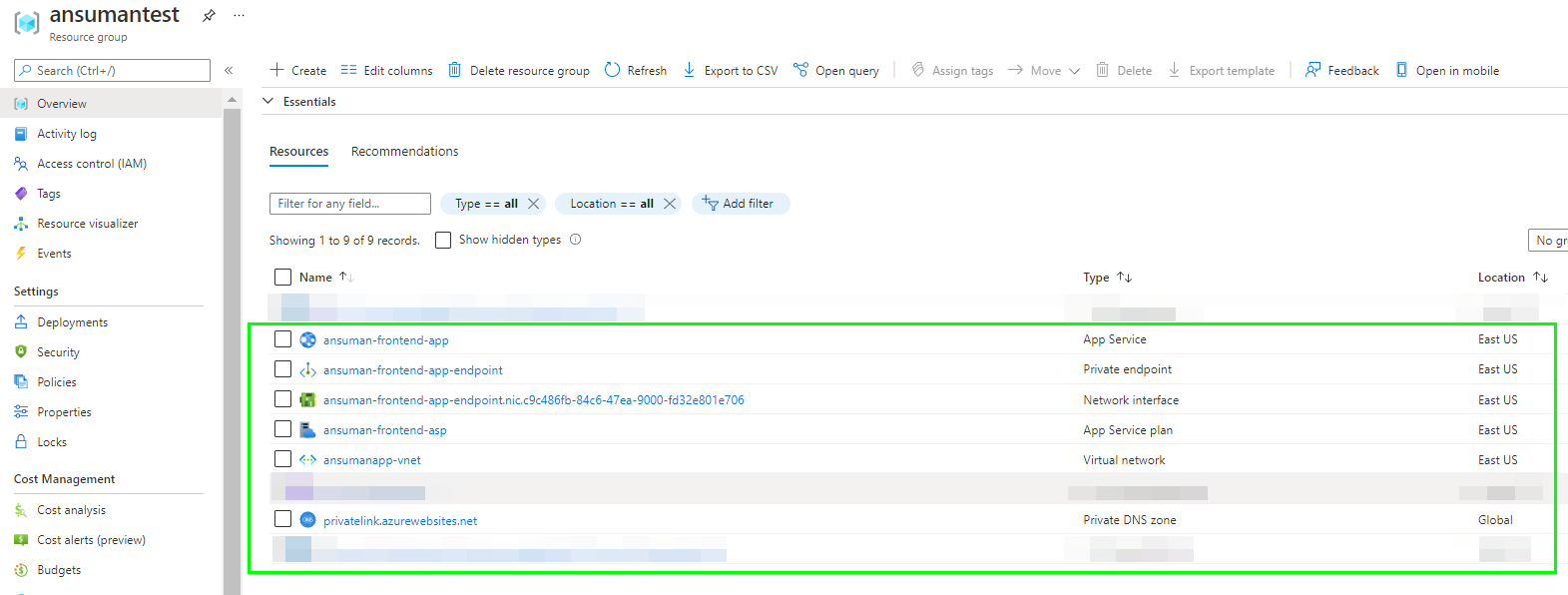
Task: Open the ansuman-frontend-app link
Action: pyautogui.click(x=385, y=340)
